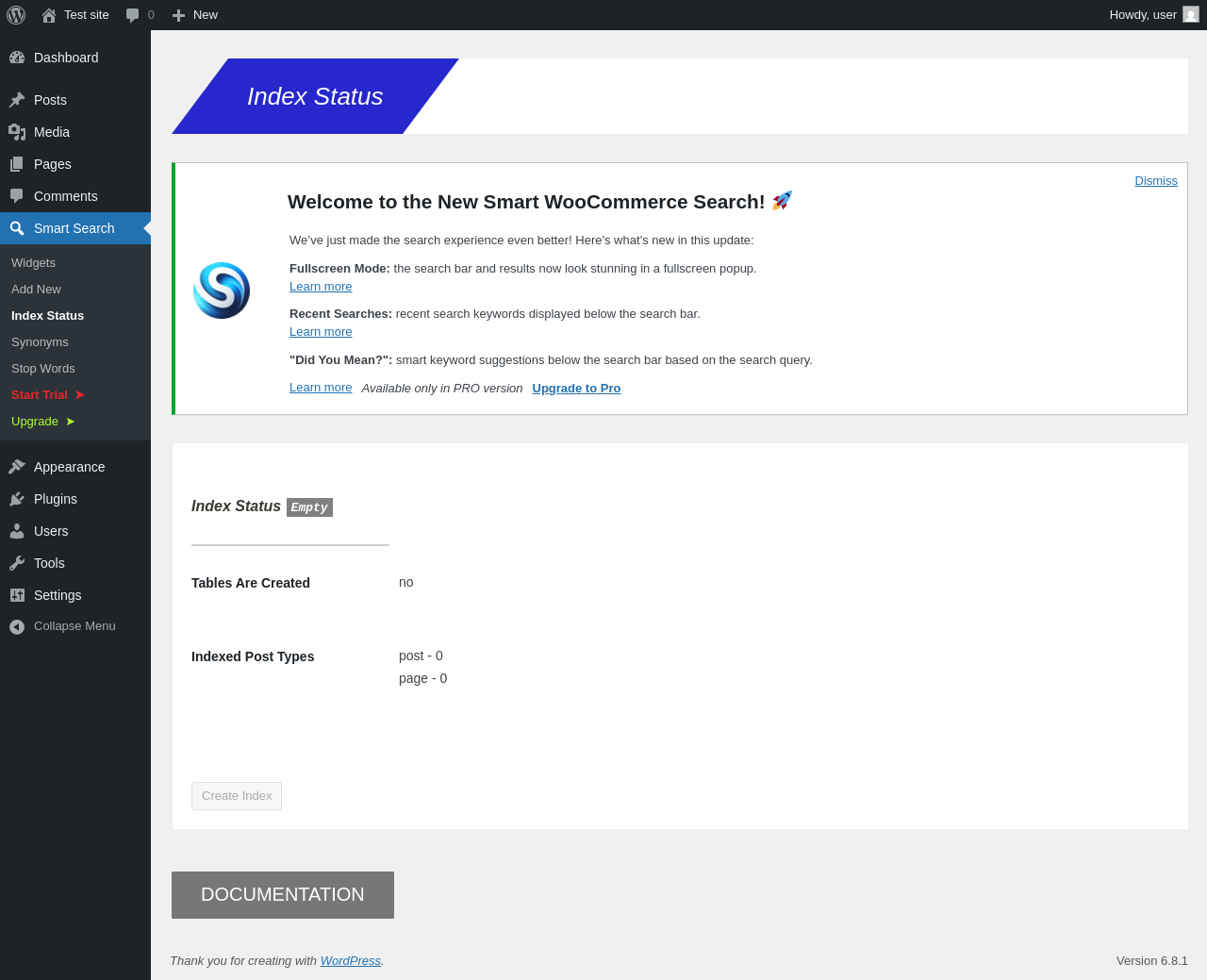Open the Media library menu
1207x980 pixels.
pos(75,132)
